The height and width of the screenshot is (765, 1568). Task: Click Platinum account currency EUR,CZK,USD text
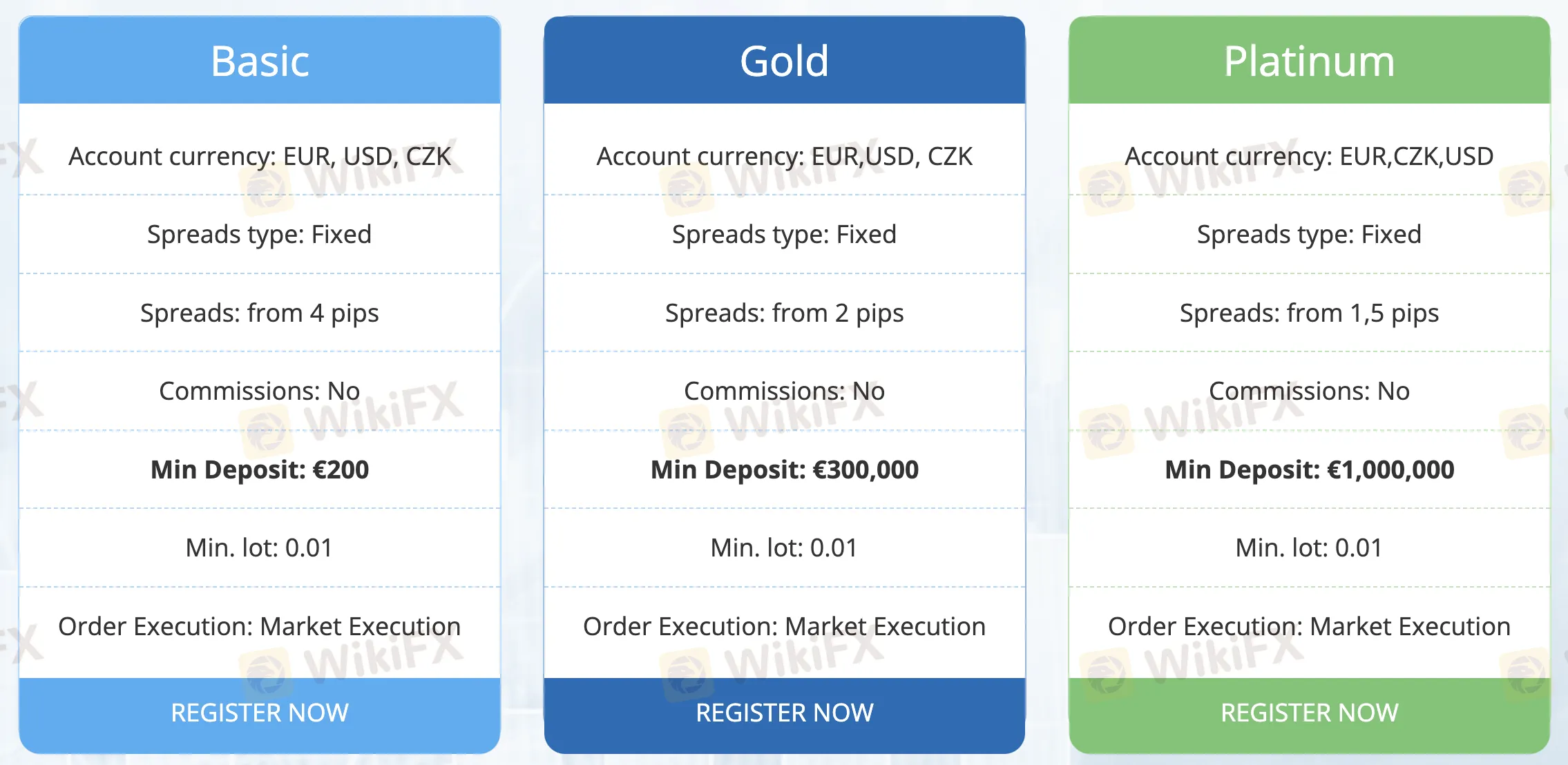1310,157
